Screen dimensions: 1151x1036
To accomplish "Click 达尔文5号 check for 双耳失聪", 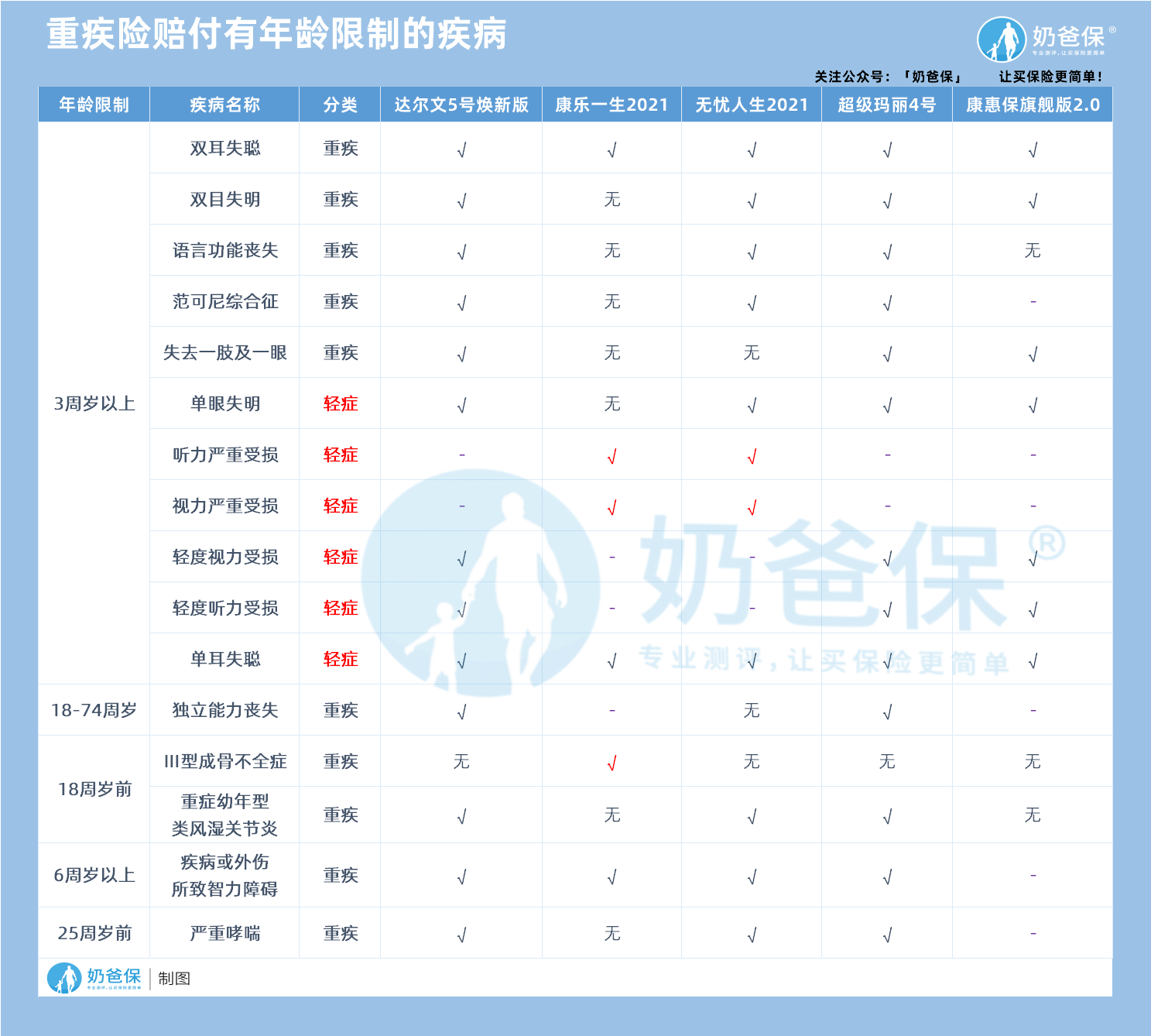I will click(x=462, y=150).
